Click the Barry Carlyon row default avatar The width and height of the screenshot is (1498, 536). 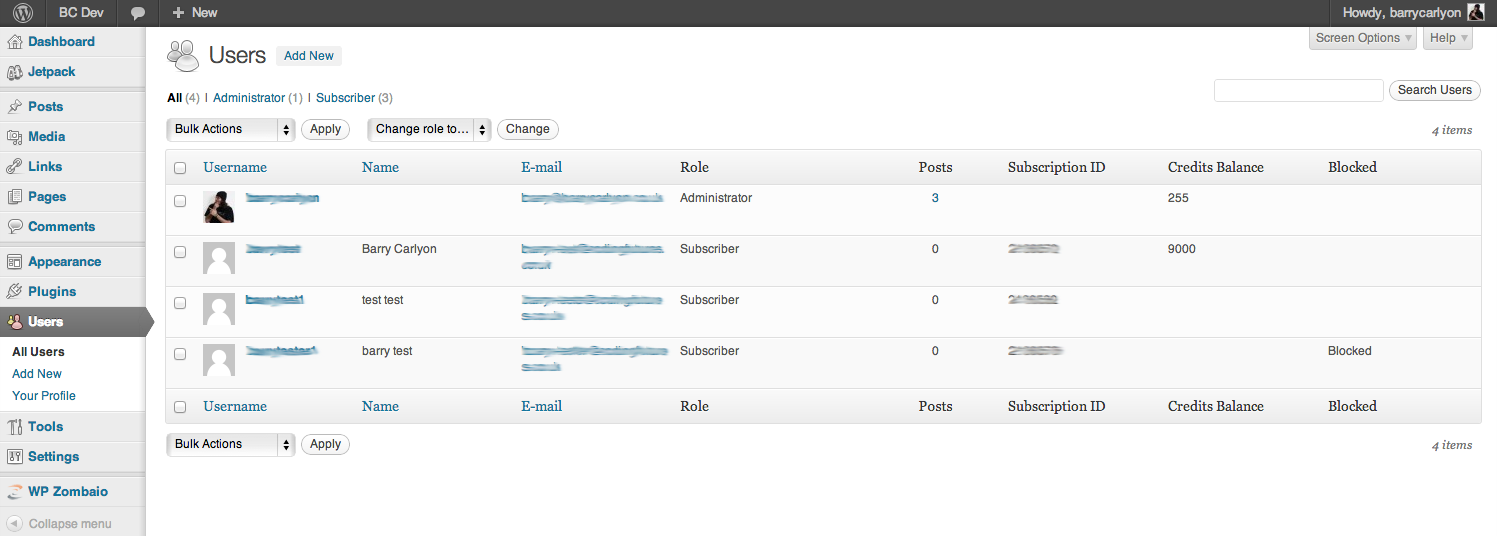pos(219,258)
